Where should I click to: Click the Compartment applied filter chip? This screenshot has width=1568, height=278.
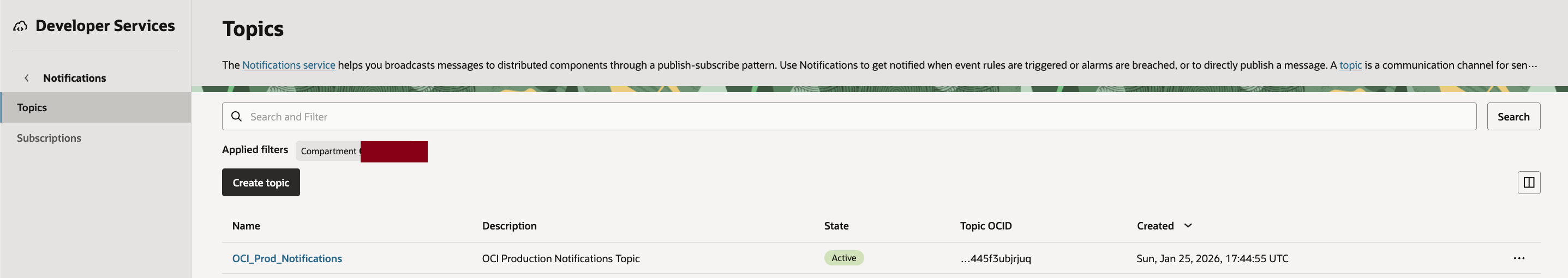[x=328, y=151]
